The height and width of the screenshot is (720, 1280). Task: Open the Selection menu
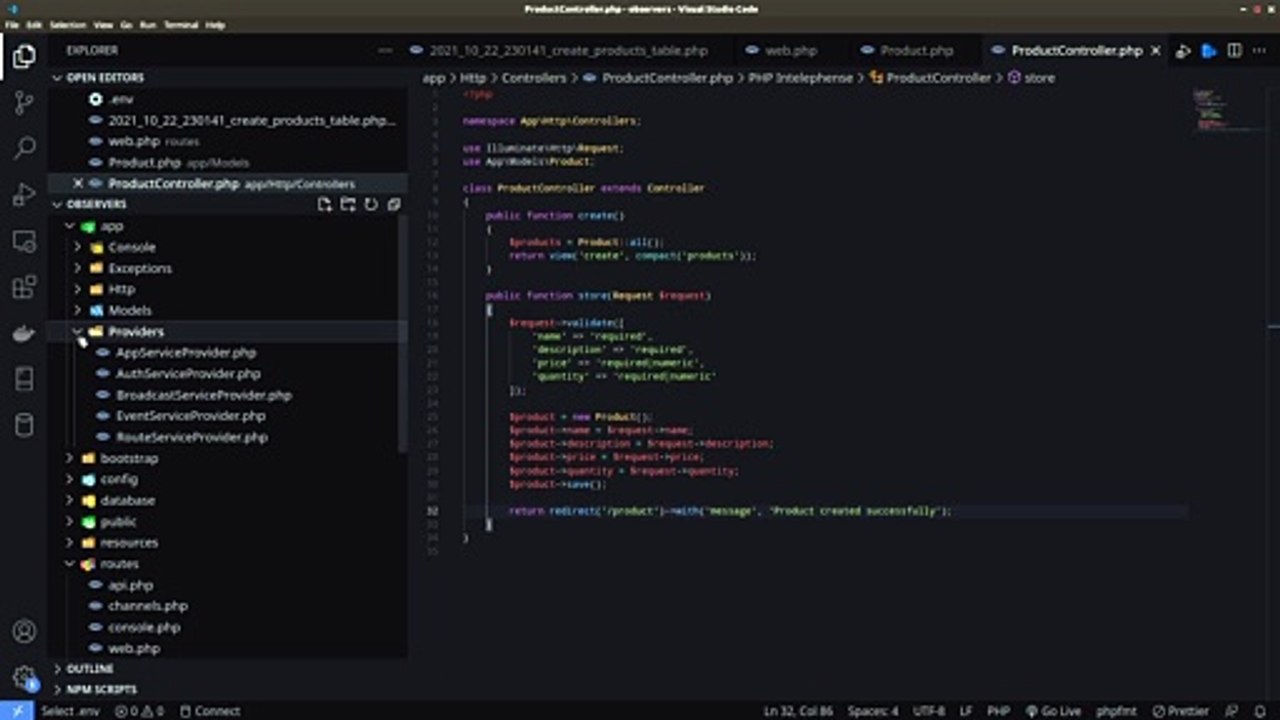(x=67, y=24)
